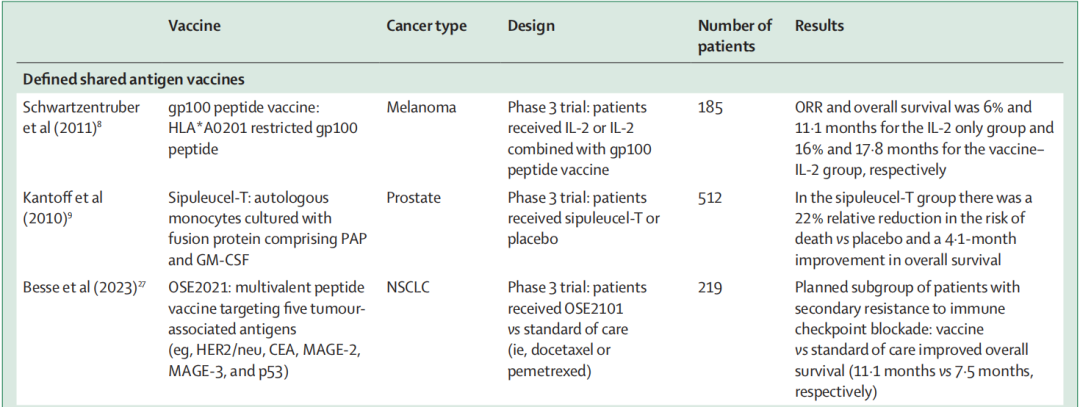Click the Cancer type column header
Viewport: 1080px width, 407px height.
(x=426, y=26)
